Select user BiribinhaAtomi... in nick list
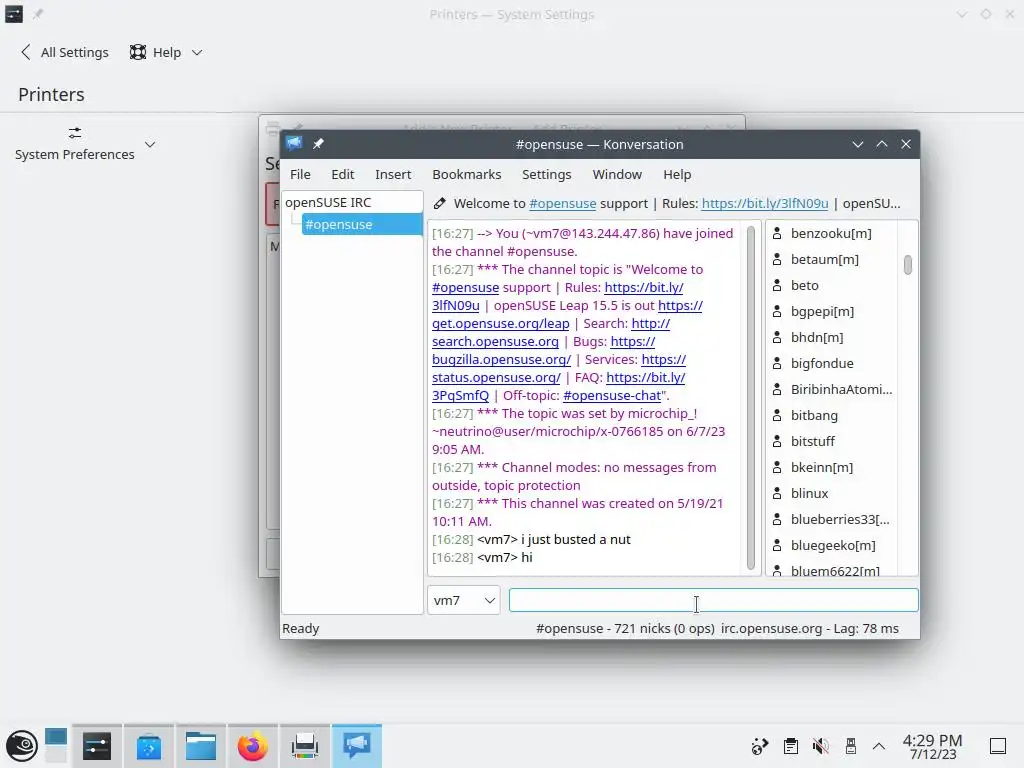Viewport: 1024px width, 768px height. (x=840, y=389)
